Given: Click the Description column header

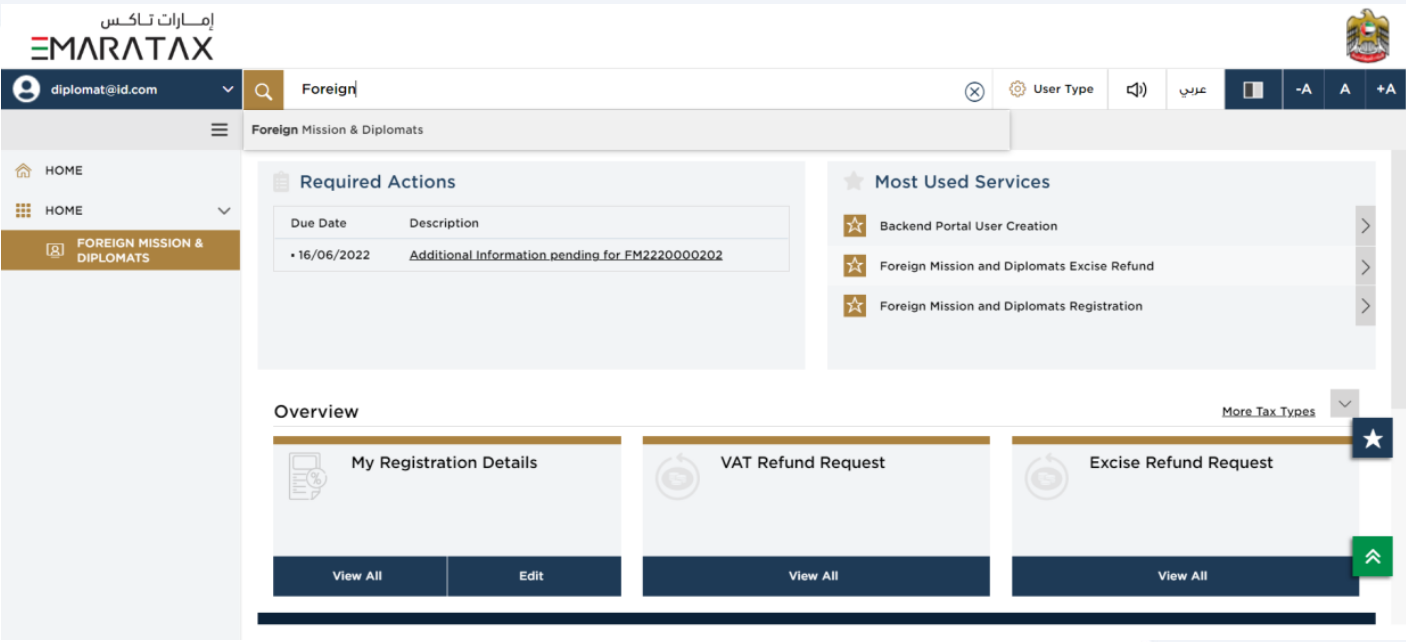Looking at the screenshot, I should (x=444, y=223).
